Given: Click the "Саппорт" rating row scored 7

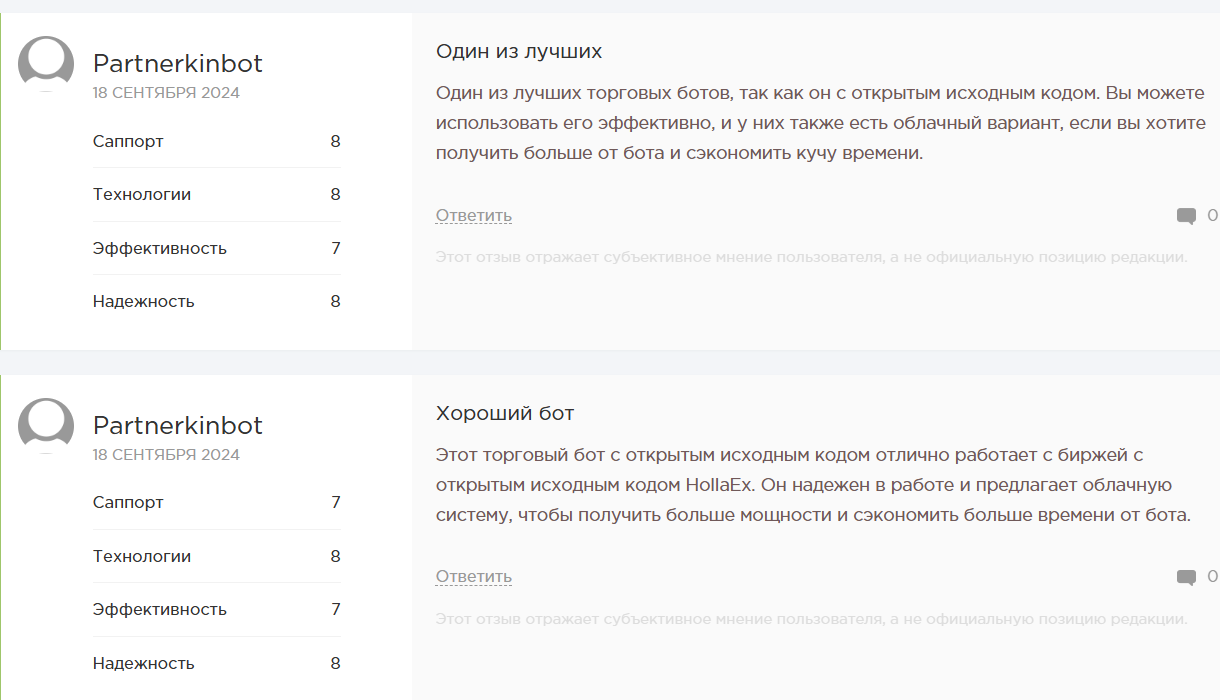Looking at the screenshot, I should (x=216, y=503).
